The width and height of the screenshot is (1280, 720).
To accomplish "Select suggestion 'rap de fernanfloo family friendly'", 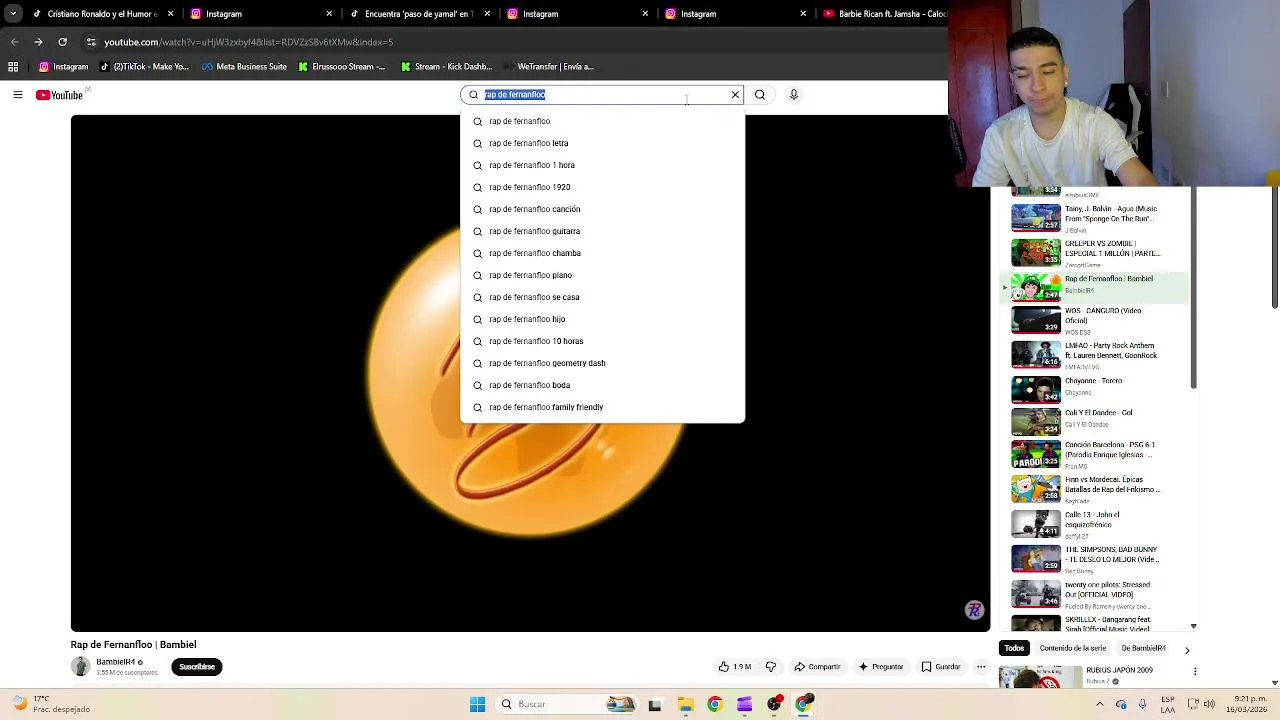I will click(602, 407).
